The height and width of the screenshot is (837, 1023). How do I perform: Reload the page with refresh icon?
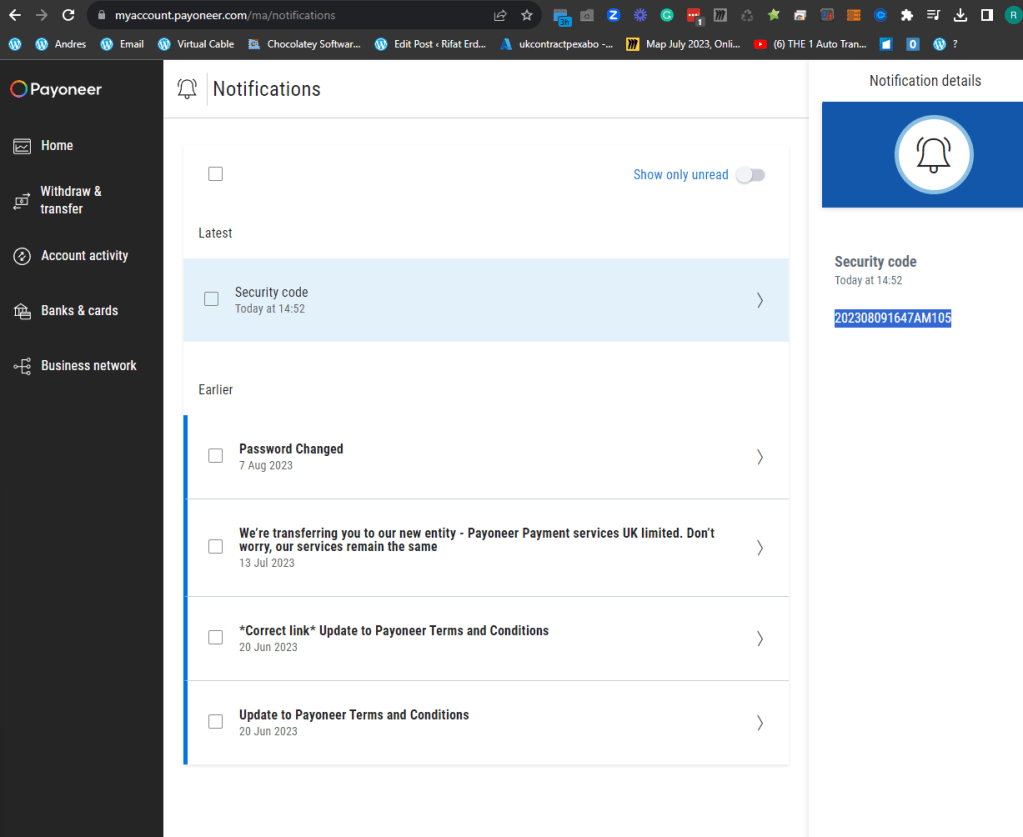click(69, 15)
